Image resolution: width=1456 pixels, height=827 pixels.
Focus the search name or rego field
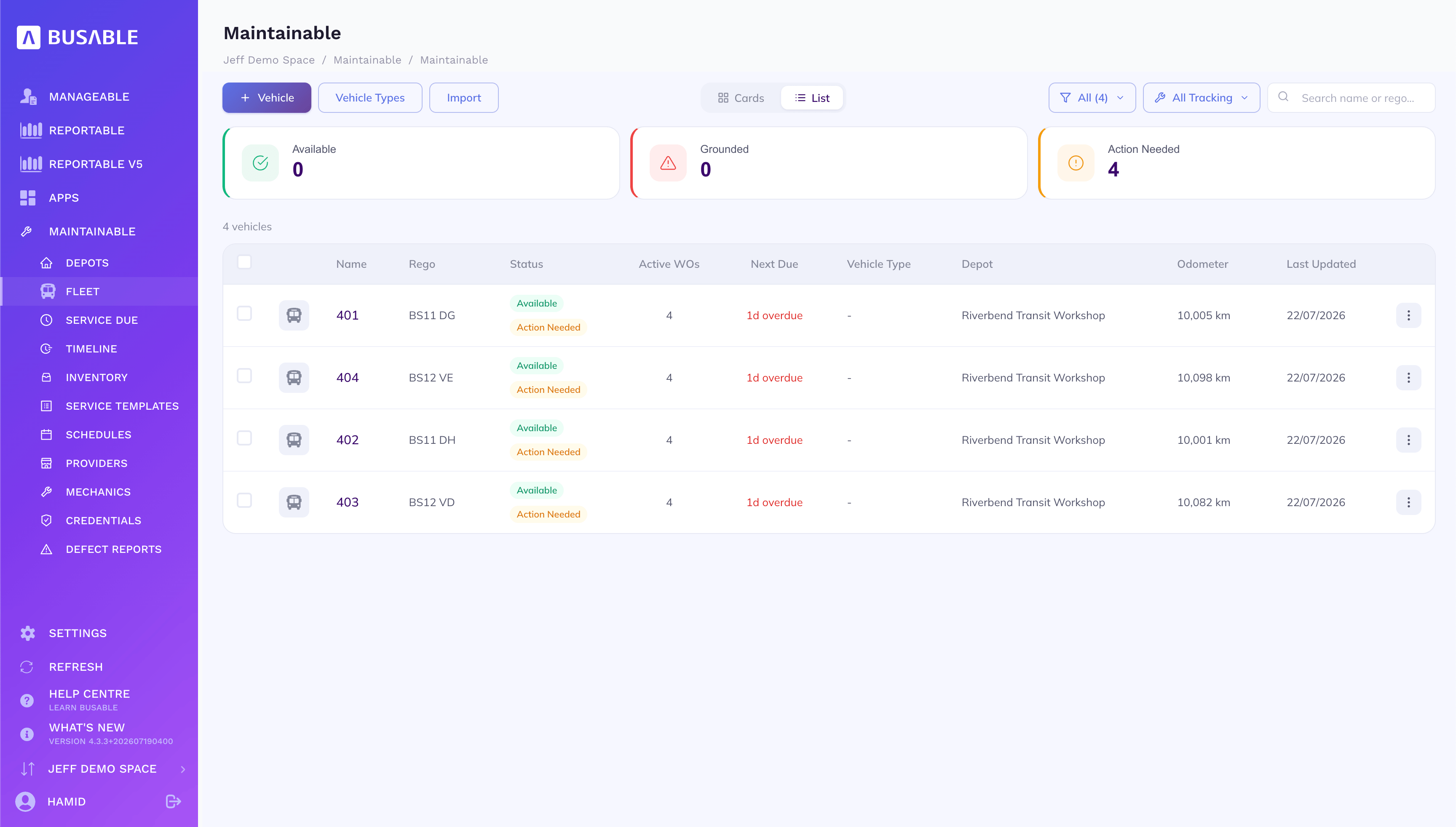[x=1351, y=98]
